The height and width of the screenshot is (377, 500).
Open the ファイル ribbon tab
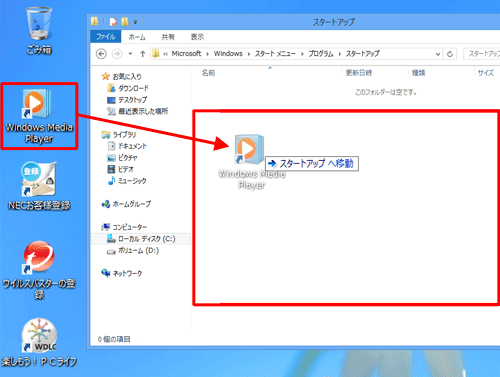105,37
